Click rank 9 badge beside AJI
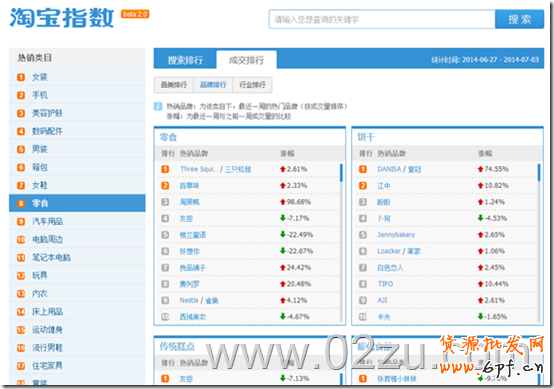The image size is (554, 389). coord(363,300)
